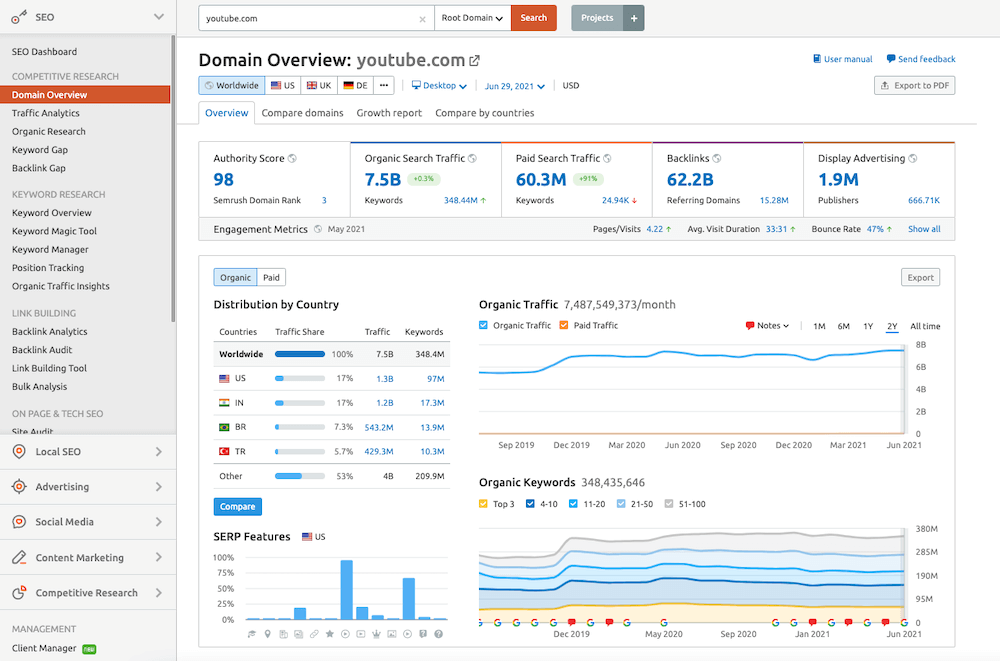Click the Local SEO pin icon

(x=19, y=452)
